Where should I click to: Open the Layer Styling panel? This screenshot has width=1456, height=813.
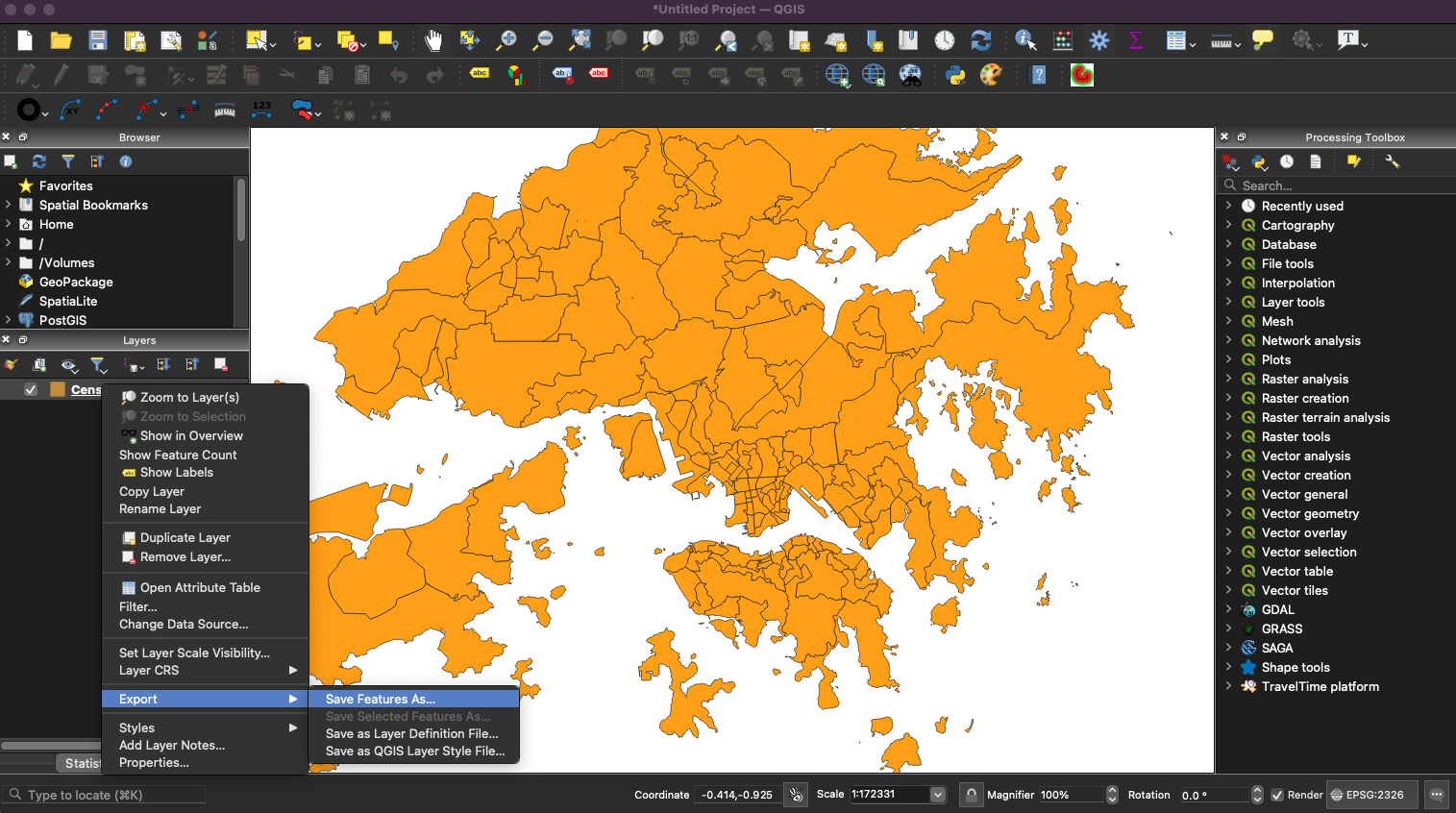tap(12, 365)
